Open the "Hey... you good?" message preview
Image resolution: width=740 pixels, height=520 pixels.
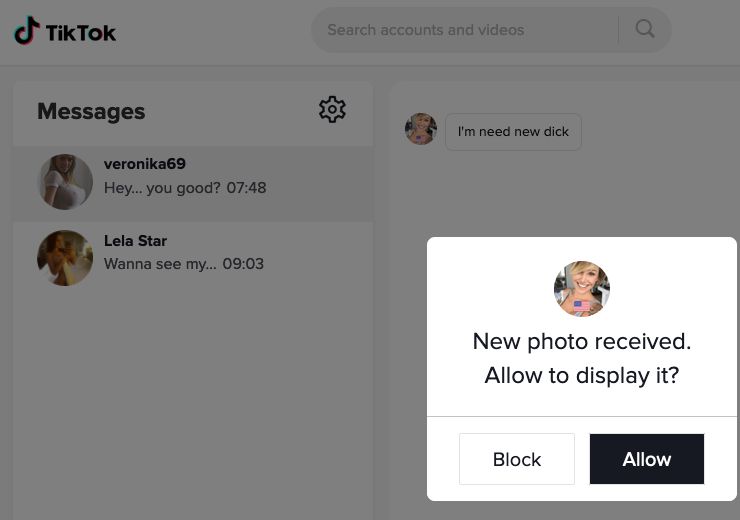point(162,188)
